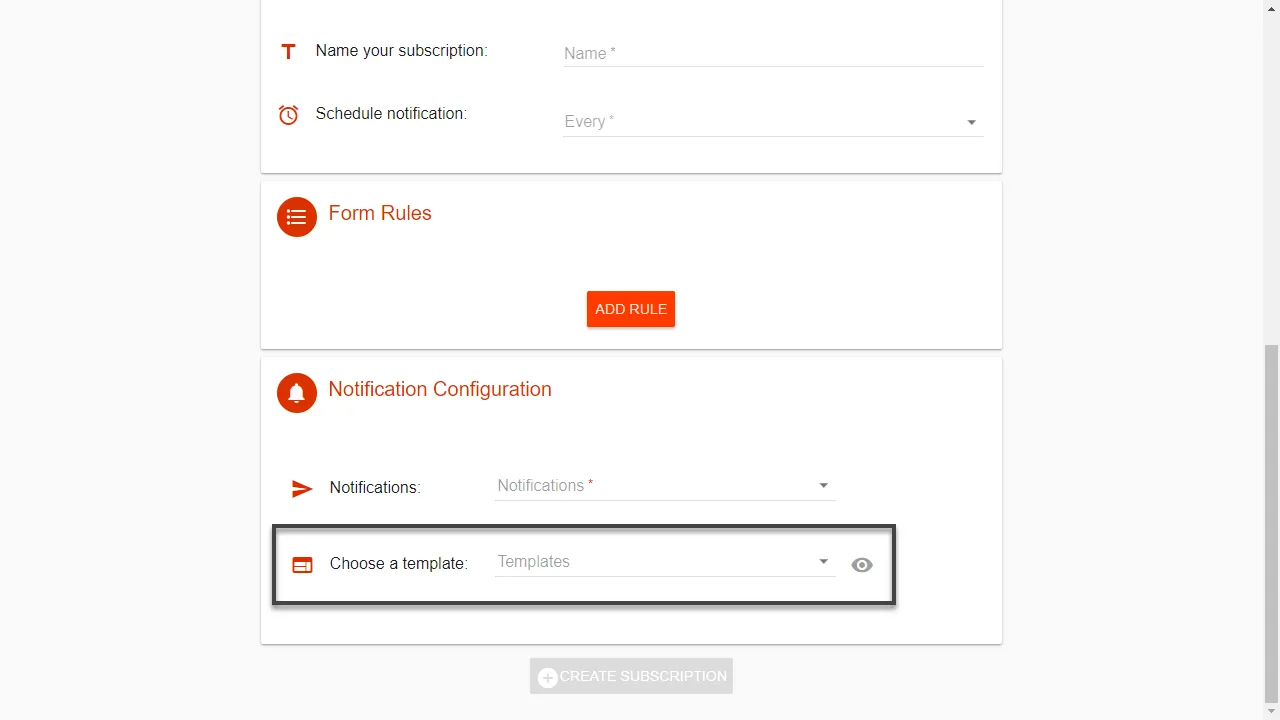Click the Choose a template label
1280x720 pixels.
[399, 564]
